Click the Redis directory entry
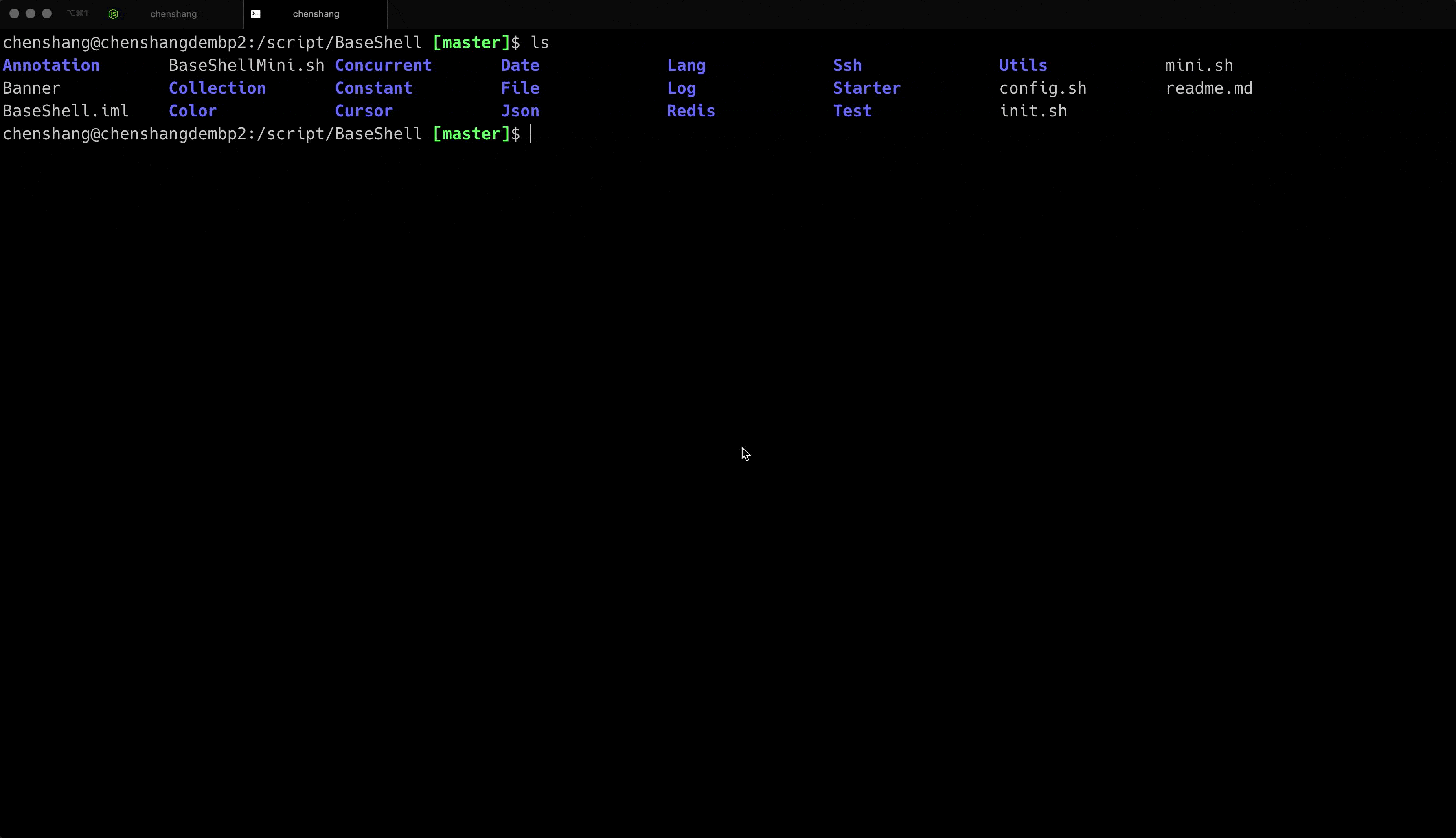The image size is (1456, 838). (691, 111)
